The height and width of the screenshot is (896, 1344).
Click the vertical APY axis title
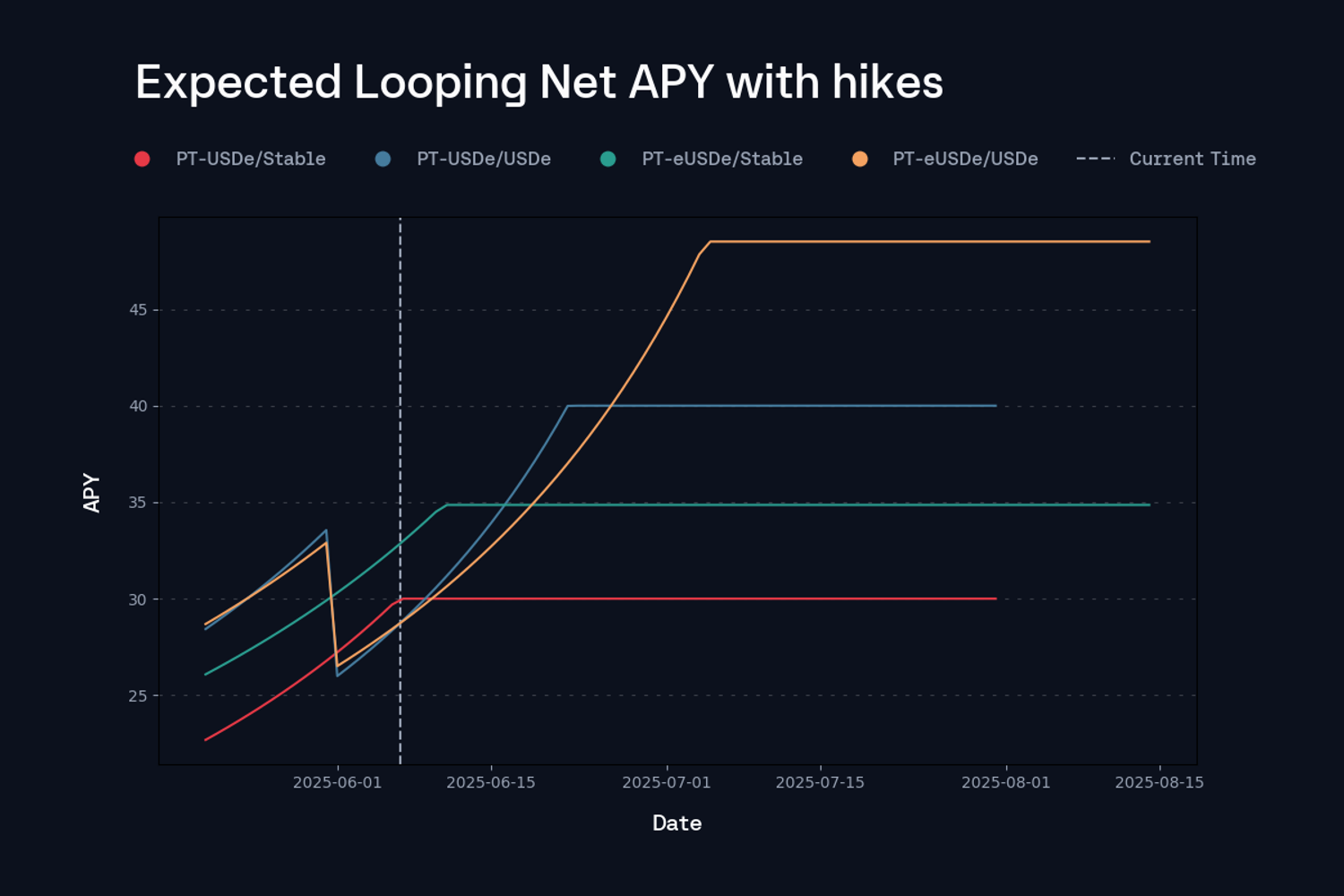click(91, 493)
